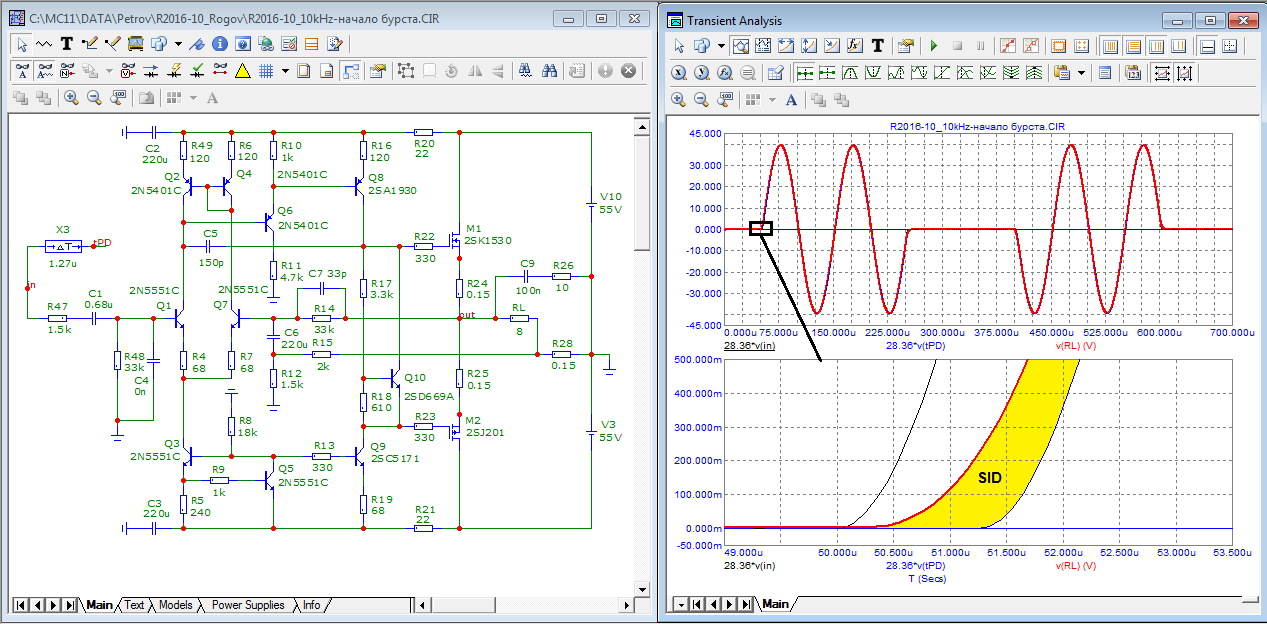Click the binoculars Find icon in schematic toolbar
Screen dimensions: 1267x624
click(x=550, y=71)
